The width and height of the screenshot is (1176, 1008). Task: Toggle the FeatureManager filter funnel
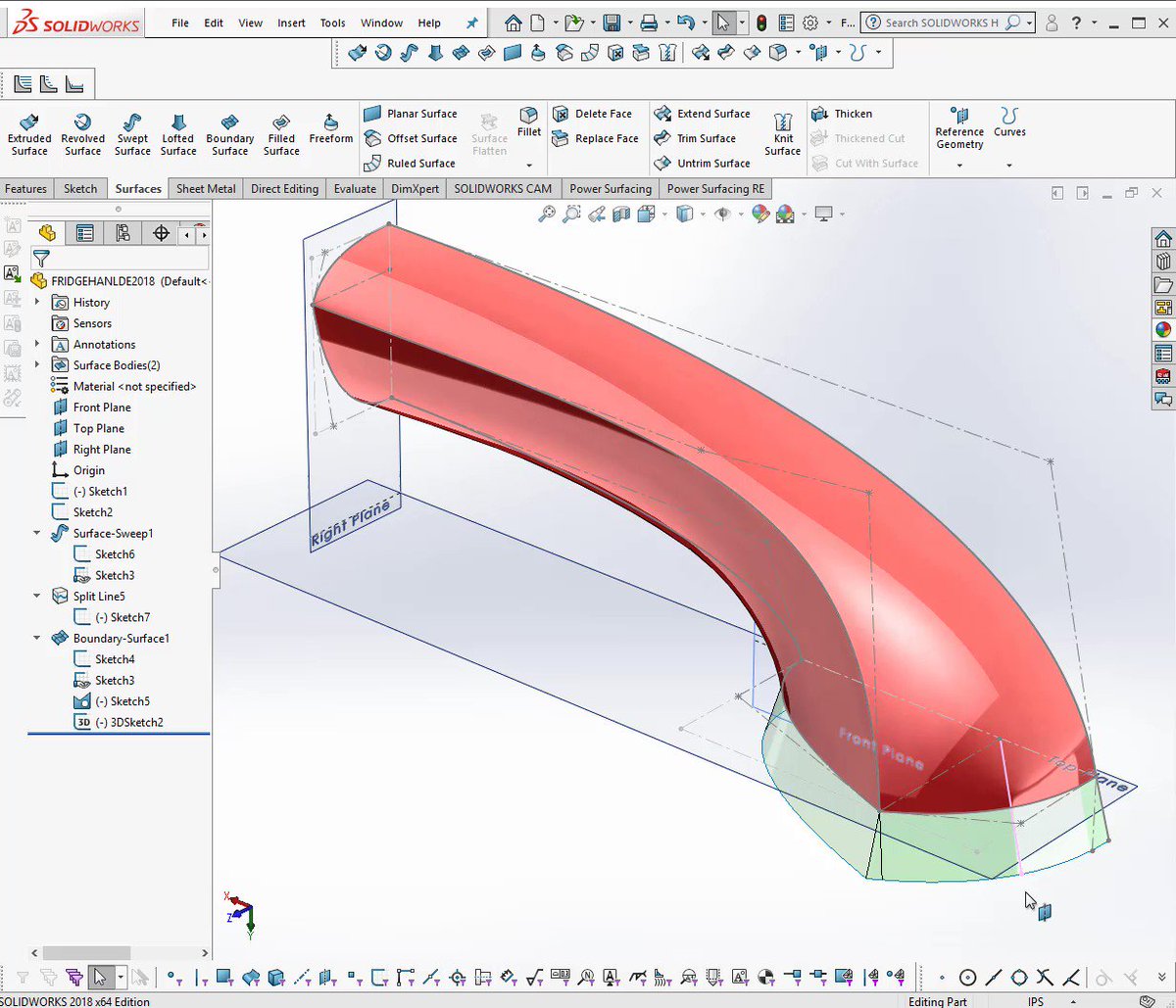(40, 258)
